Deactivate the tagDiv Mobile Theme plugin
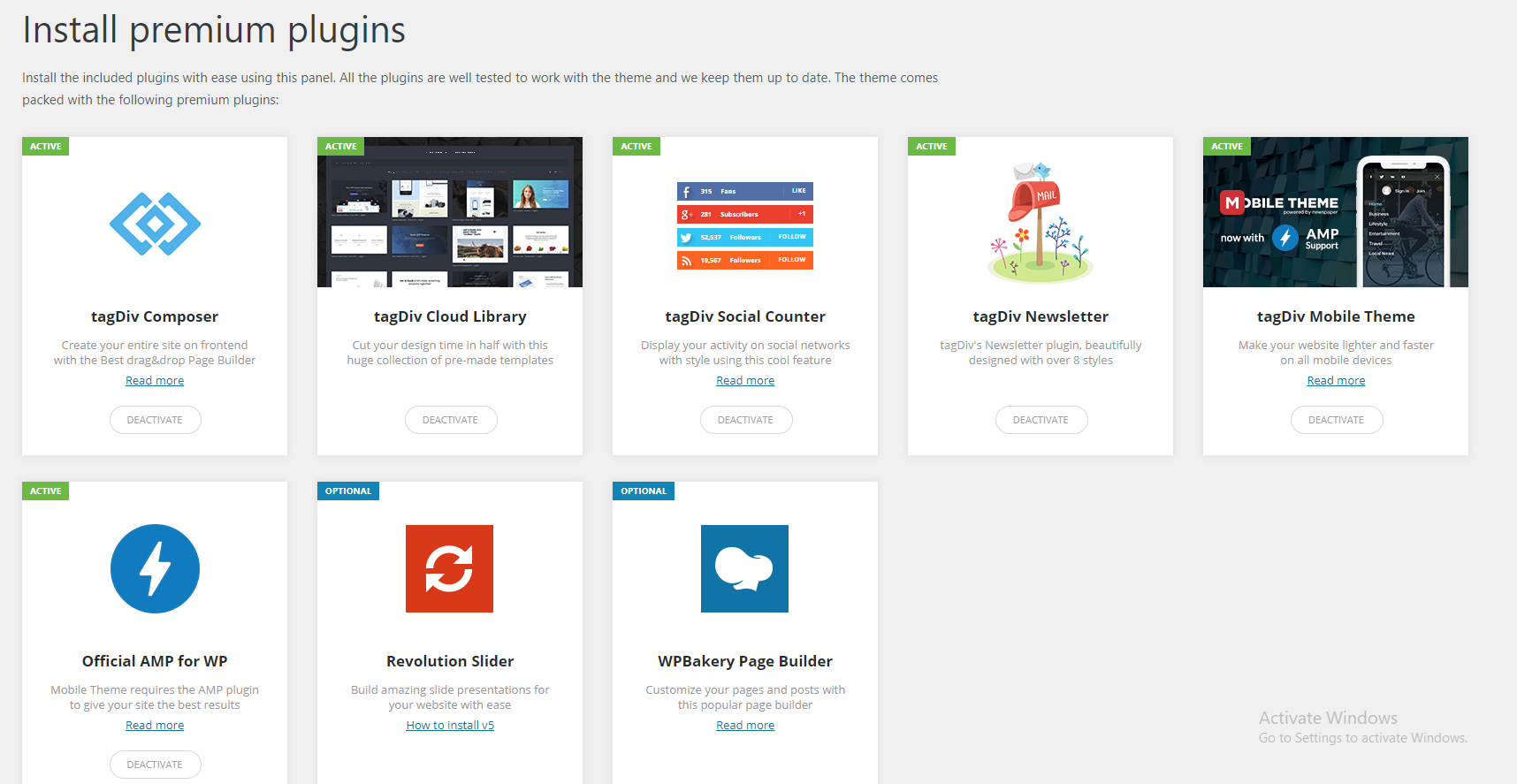Image resolution: width=1517 pixels, height=784 pixels. (1336, 420)
